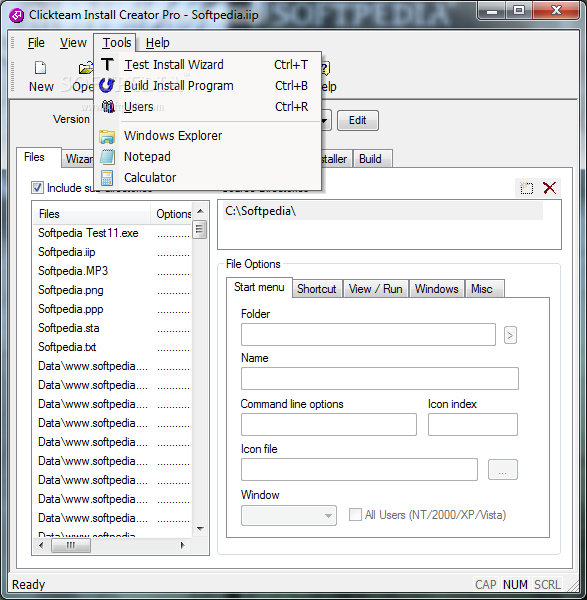The height and width of the screenshot is (600, 587).
Task: Launch Calculator from Tools menu
Action: [x=208, y=178]
